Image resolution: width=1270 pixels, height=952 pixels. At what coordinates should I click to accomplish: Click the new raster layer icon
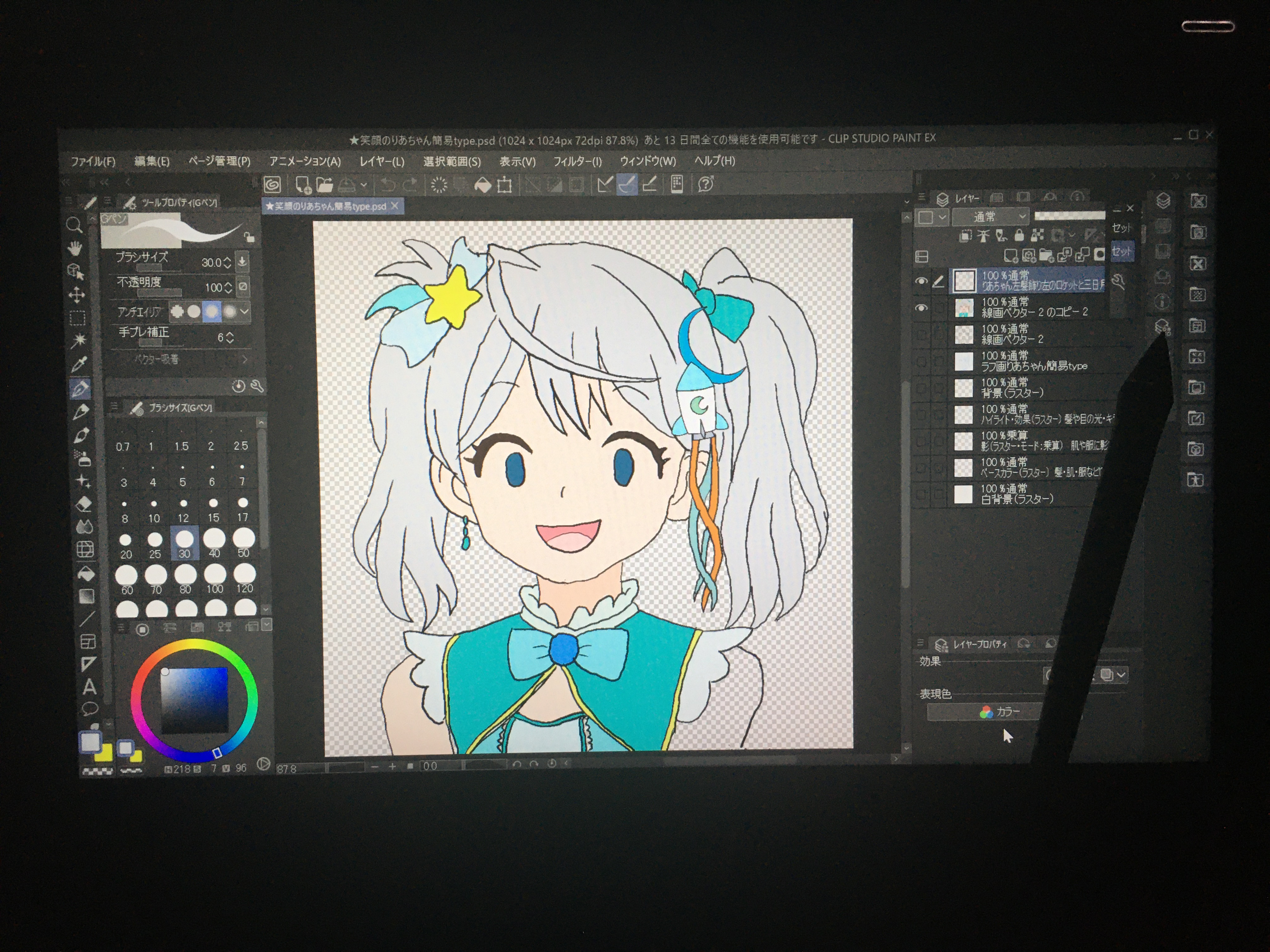point(1010,255)
